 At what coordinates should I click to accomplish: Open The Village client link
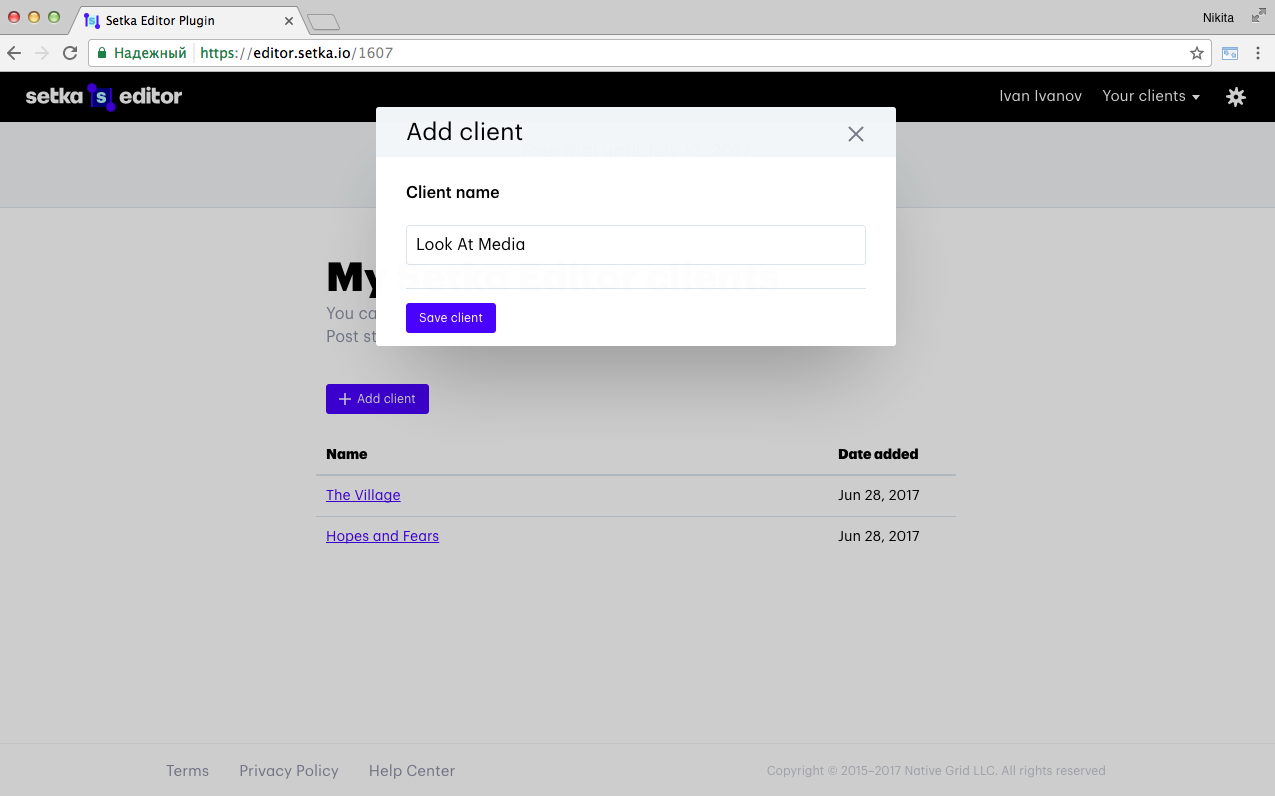(363, 495)
